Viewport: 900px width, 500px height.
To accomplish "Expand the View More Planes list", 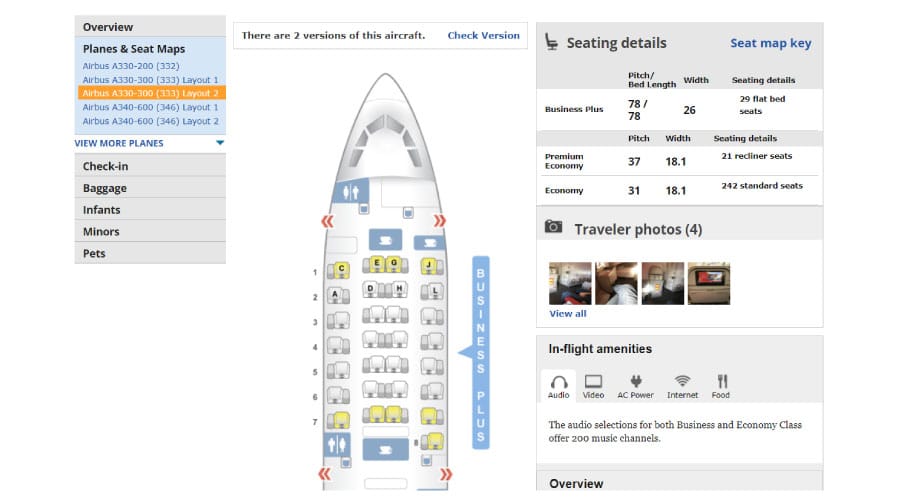I will (149, 143).
